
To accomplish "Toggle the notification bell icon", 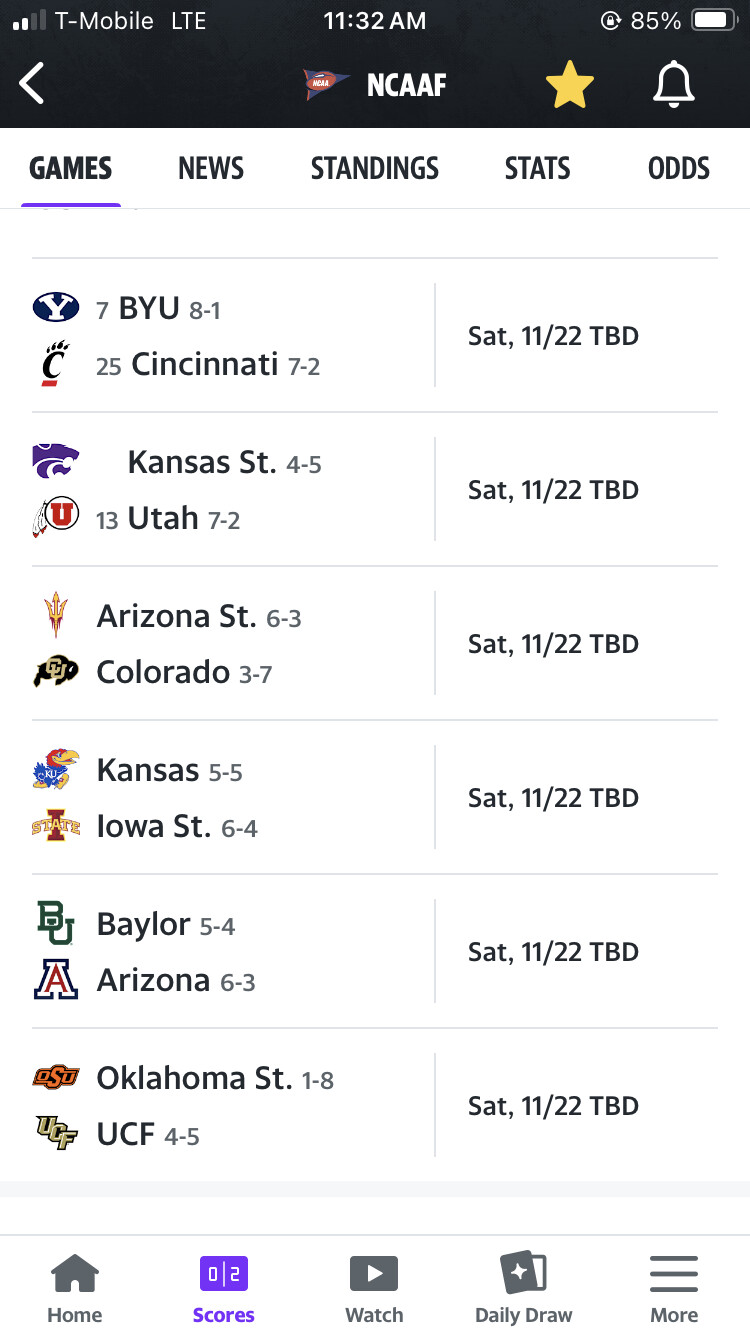I will [673, 85].
